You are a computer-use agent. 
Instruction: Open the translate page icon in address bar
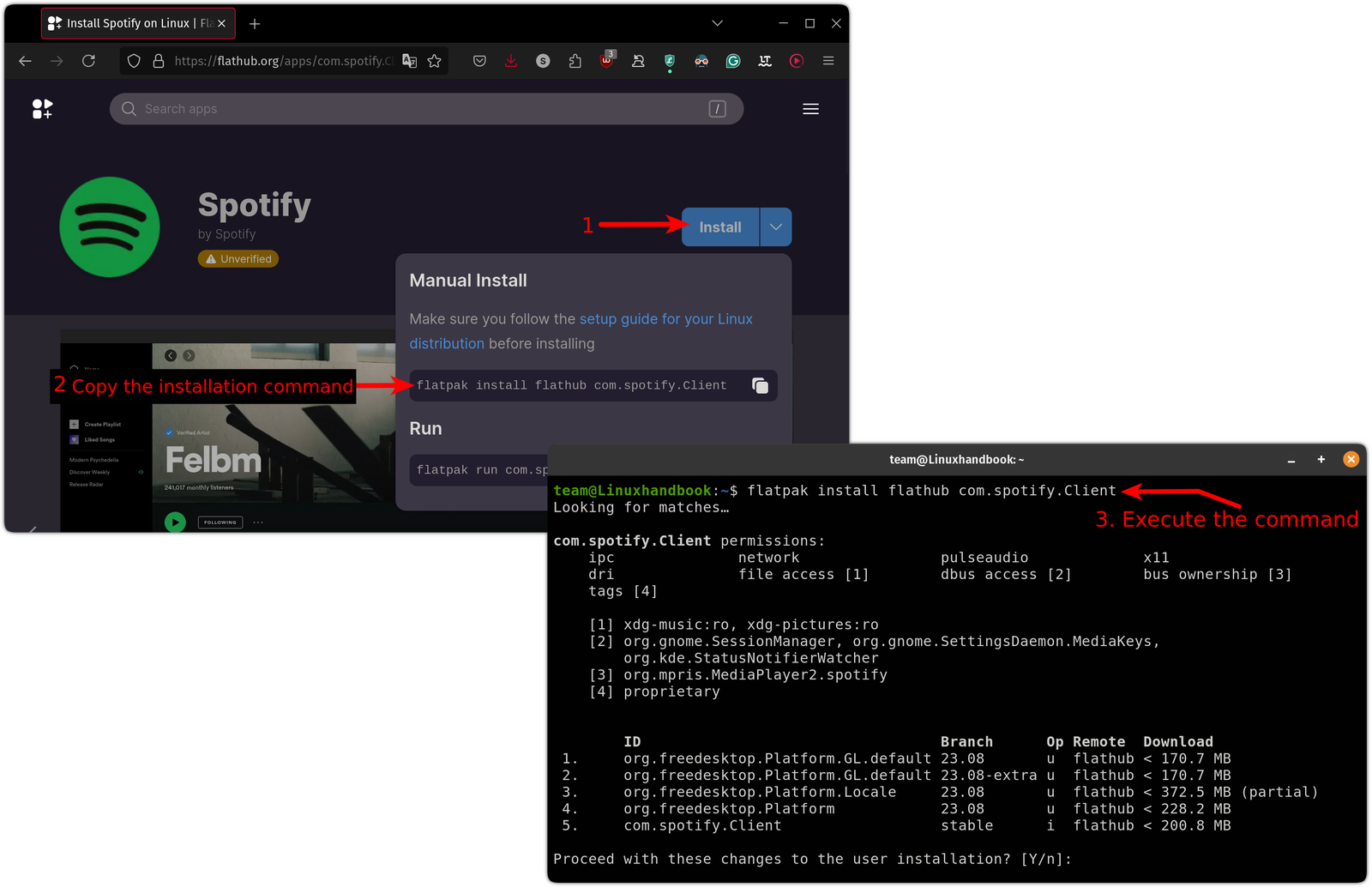(410, 61)
